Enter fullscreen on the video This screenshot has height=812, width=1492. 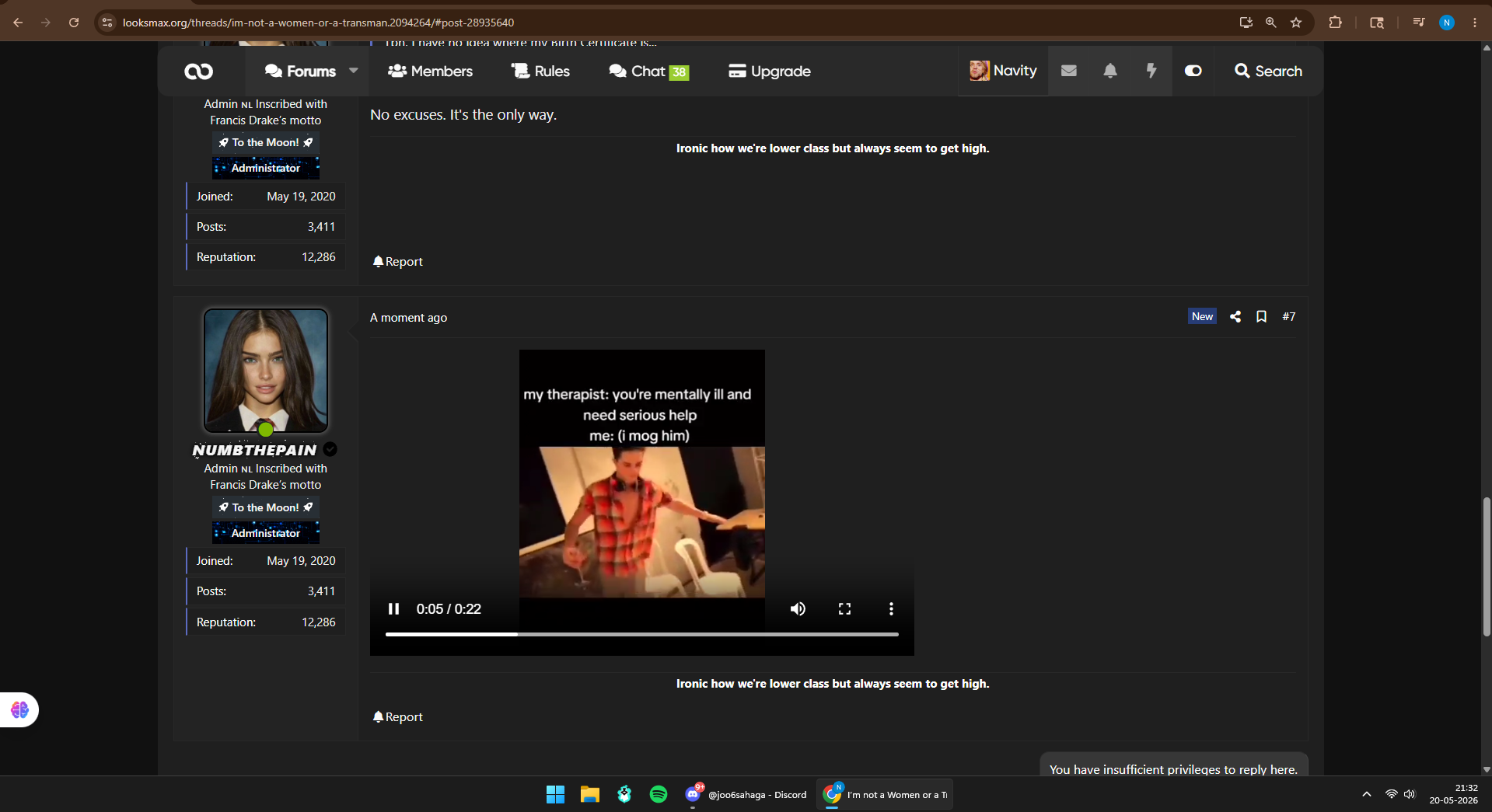click(x=844, y=608)
